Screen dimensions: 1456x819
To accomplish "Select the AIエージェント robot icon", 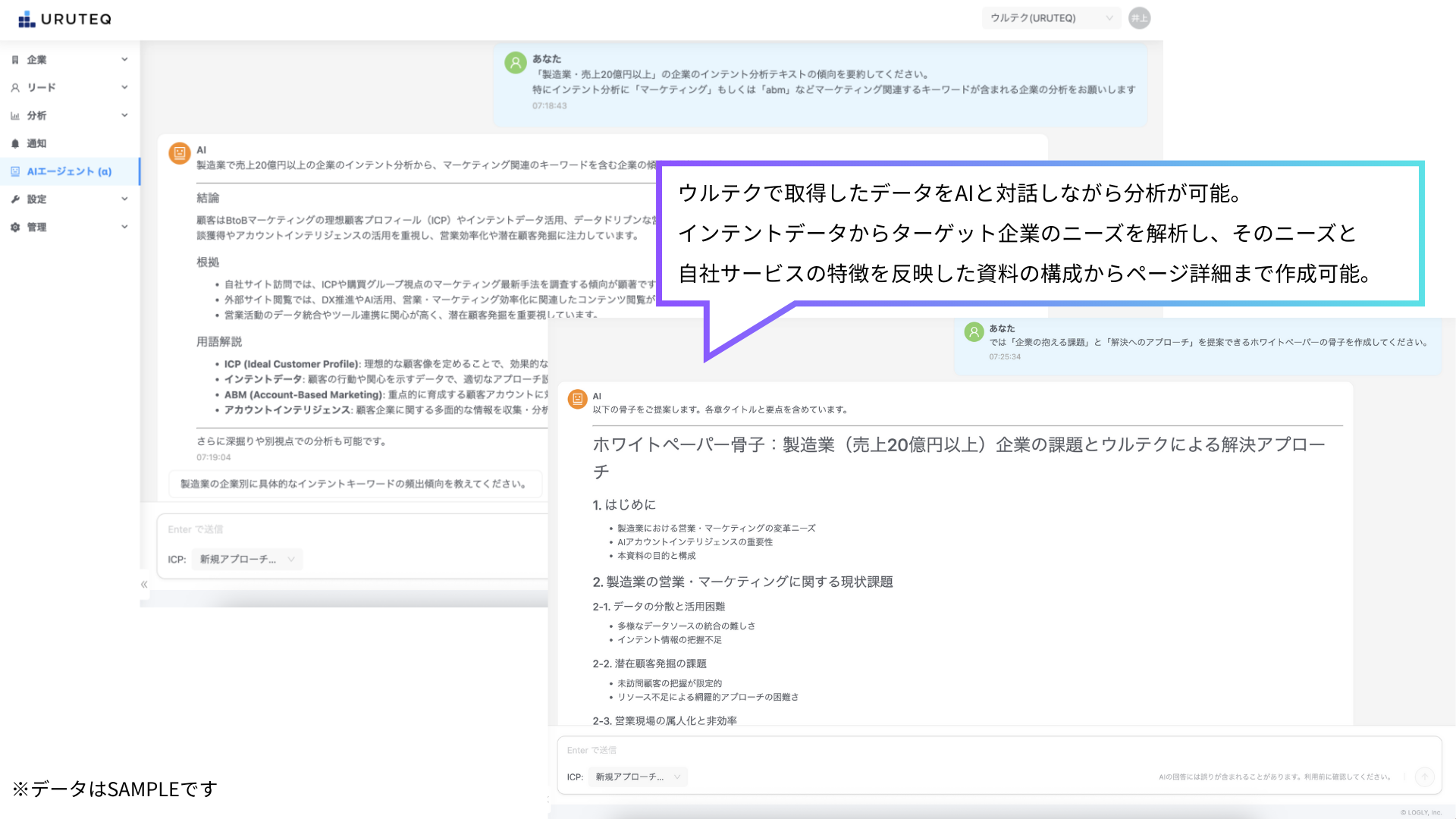I will coord(15,171).
